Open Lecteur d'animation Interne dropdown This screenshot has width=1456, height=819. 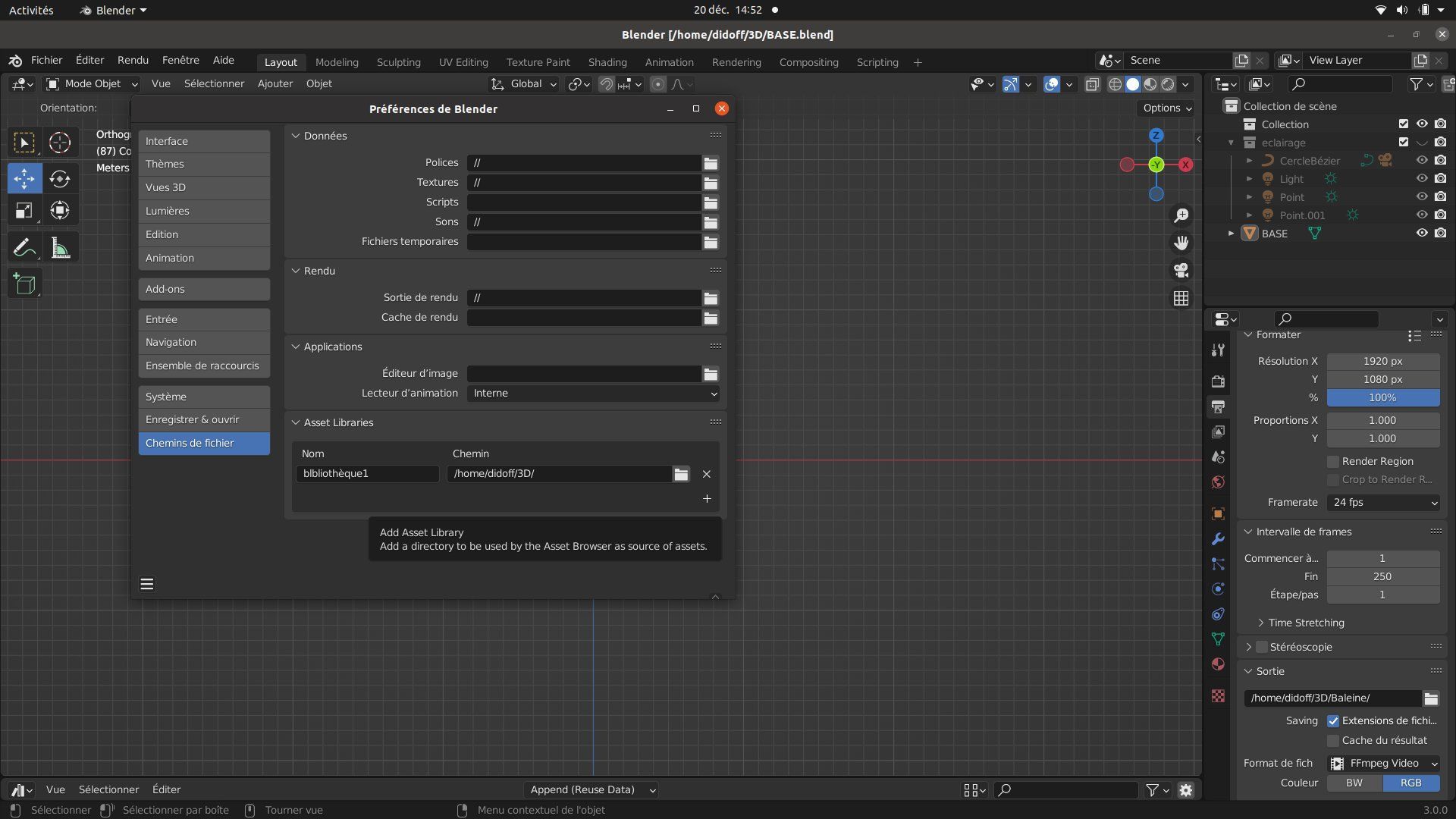point(593,394)
